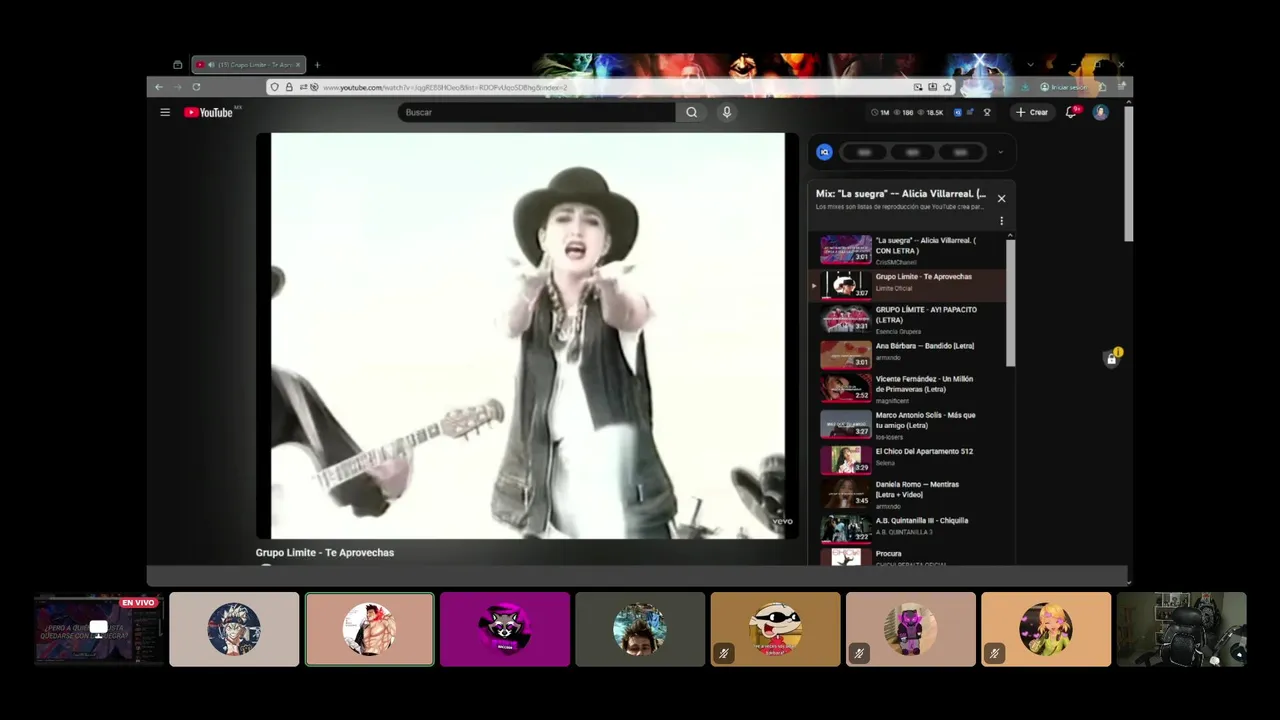
Task: Open the Mix "La suegra" playlist title
Action: 900,194
